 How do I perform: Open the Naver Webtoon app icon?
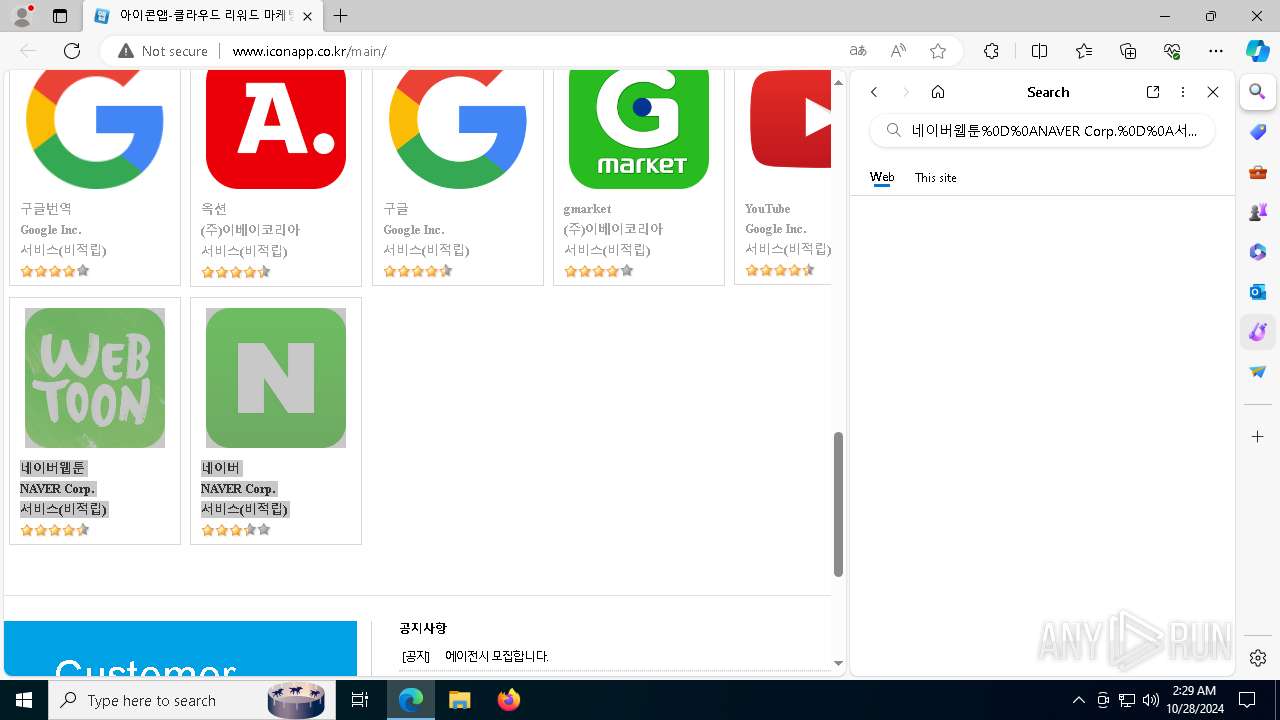(95, 378)
